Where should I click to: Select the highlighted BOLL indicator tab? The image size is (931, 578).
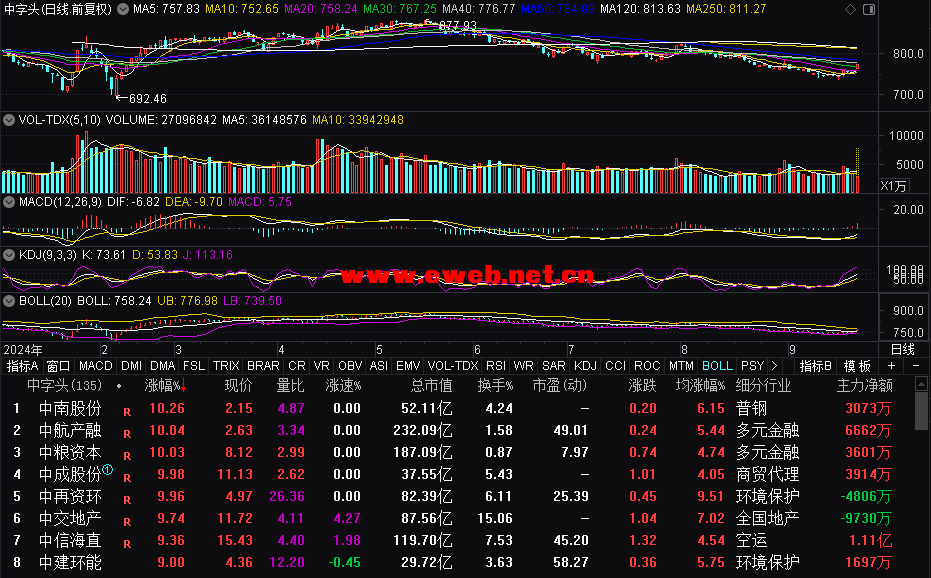(x=717, y=366)
